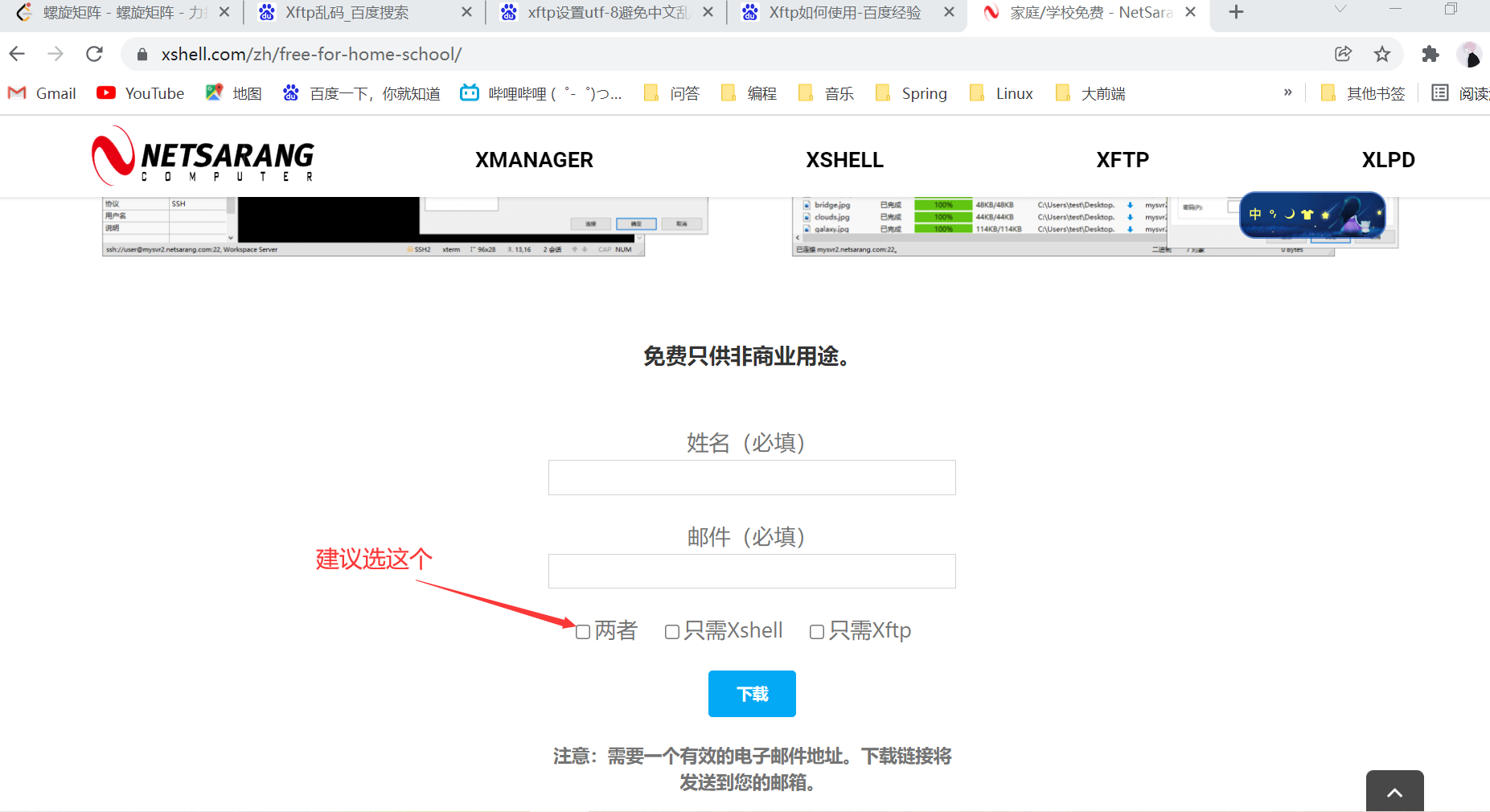Open the 地图 maps bookmark
Image resolution: width=1490 pixels, height=812 pixels.
coord(233,93)
